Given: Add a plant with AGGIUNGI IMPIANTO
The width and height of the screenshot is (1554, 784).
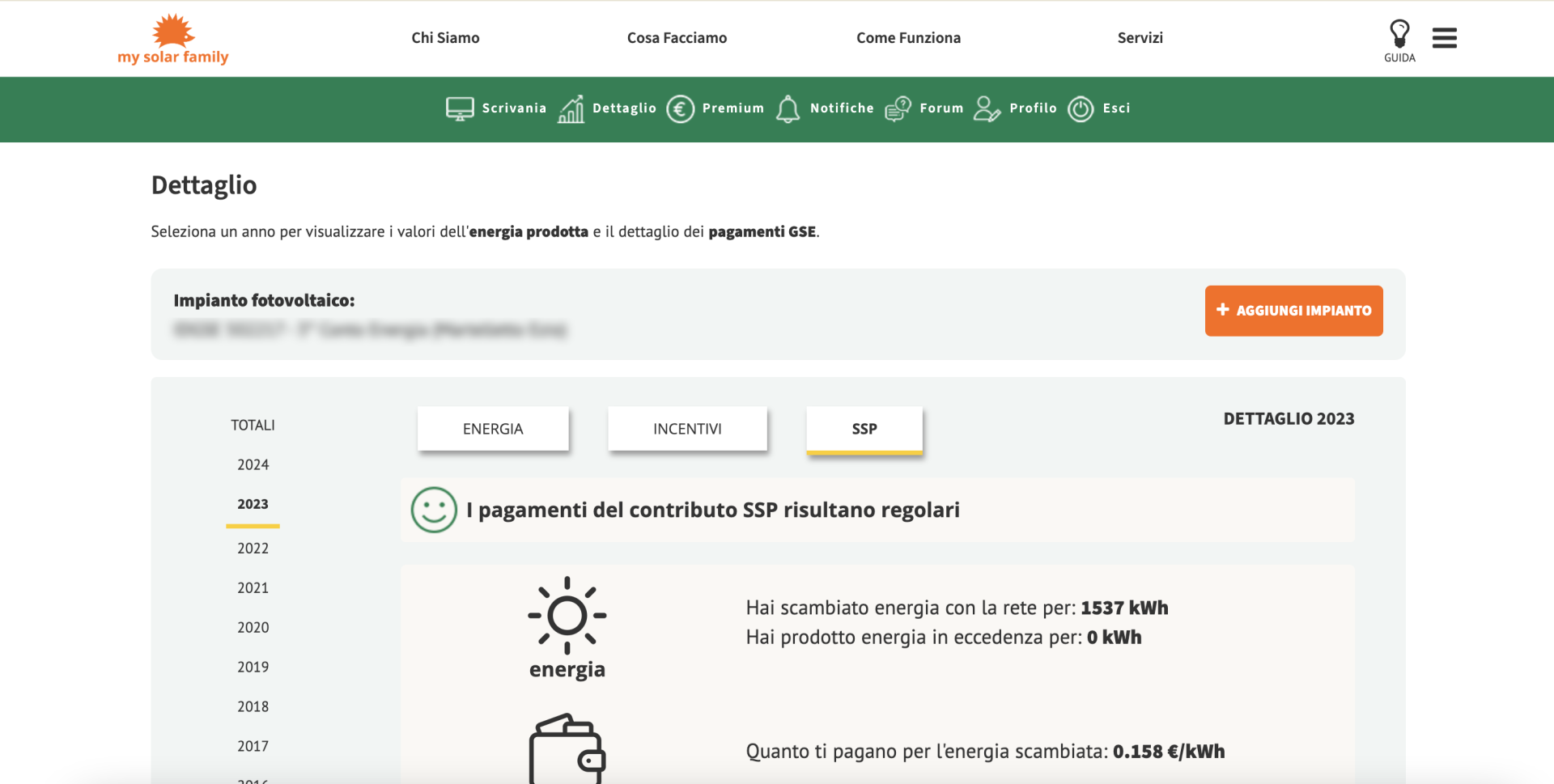Looking at the screenshot, I should coord(1293,311).
